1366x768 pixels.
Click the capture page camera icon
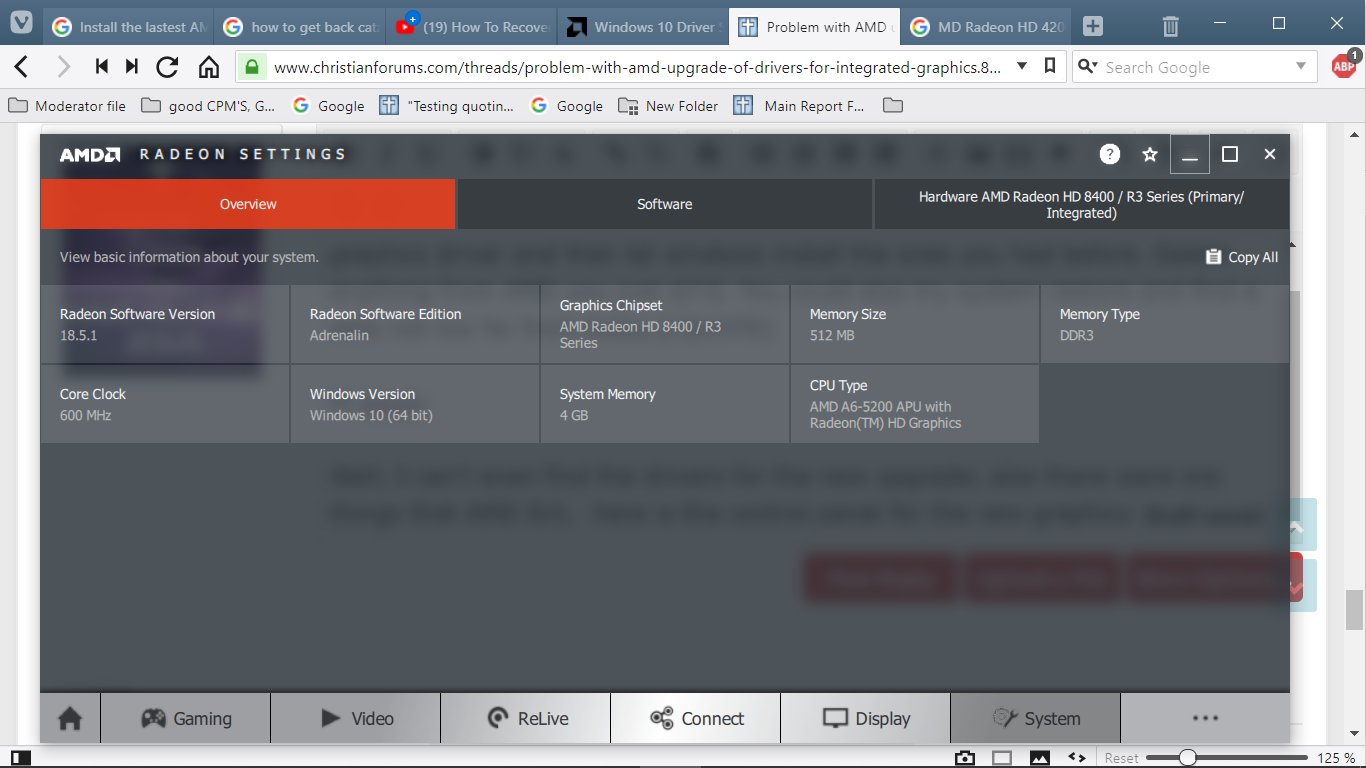(964, 758)
